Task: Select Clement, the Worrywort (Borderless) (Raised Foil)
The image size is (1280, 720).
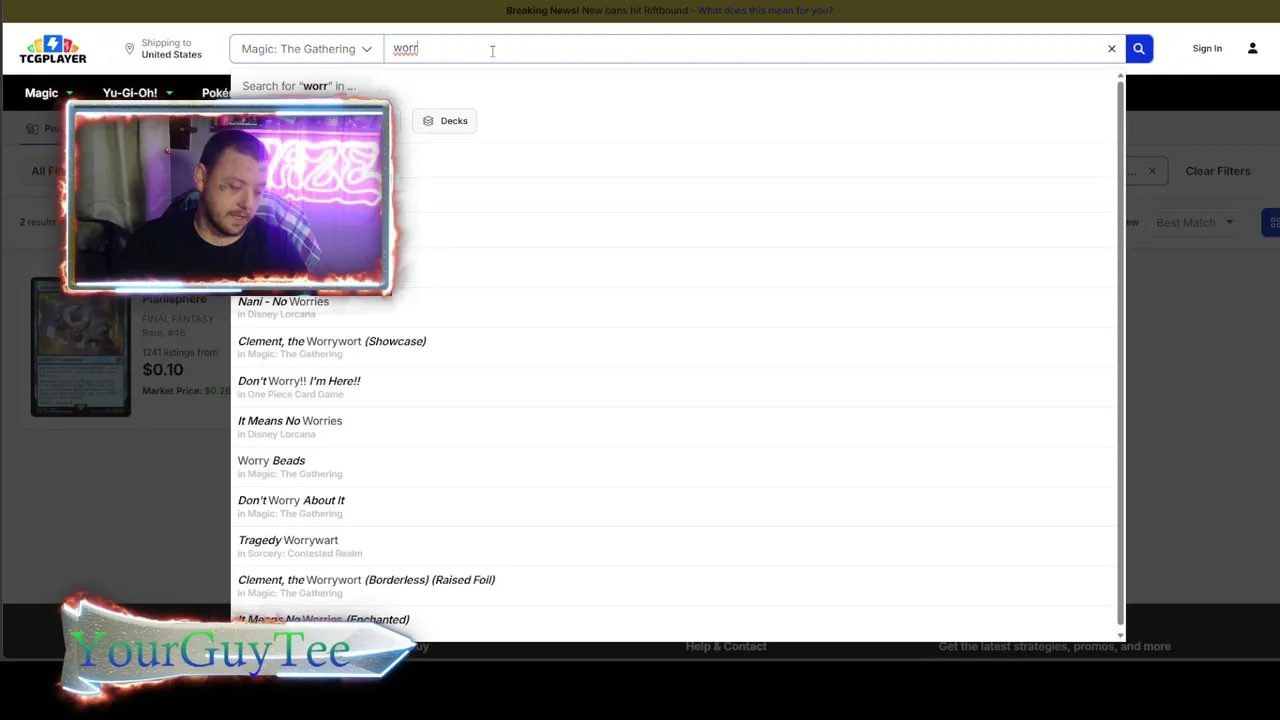Action: click(673, 586)
